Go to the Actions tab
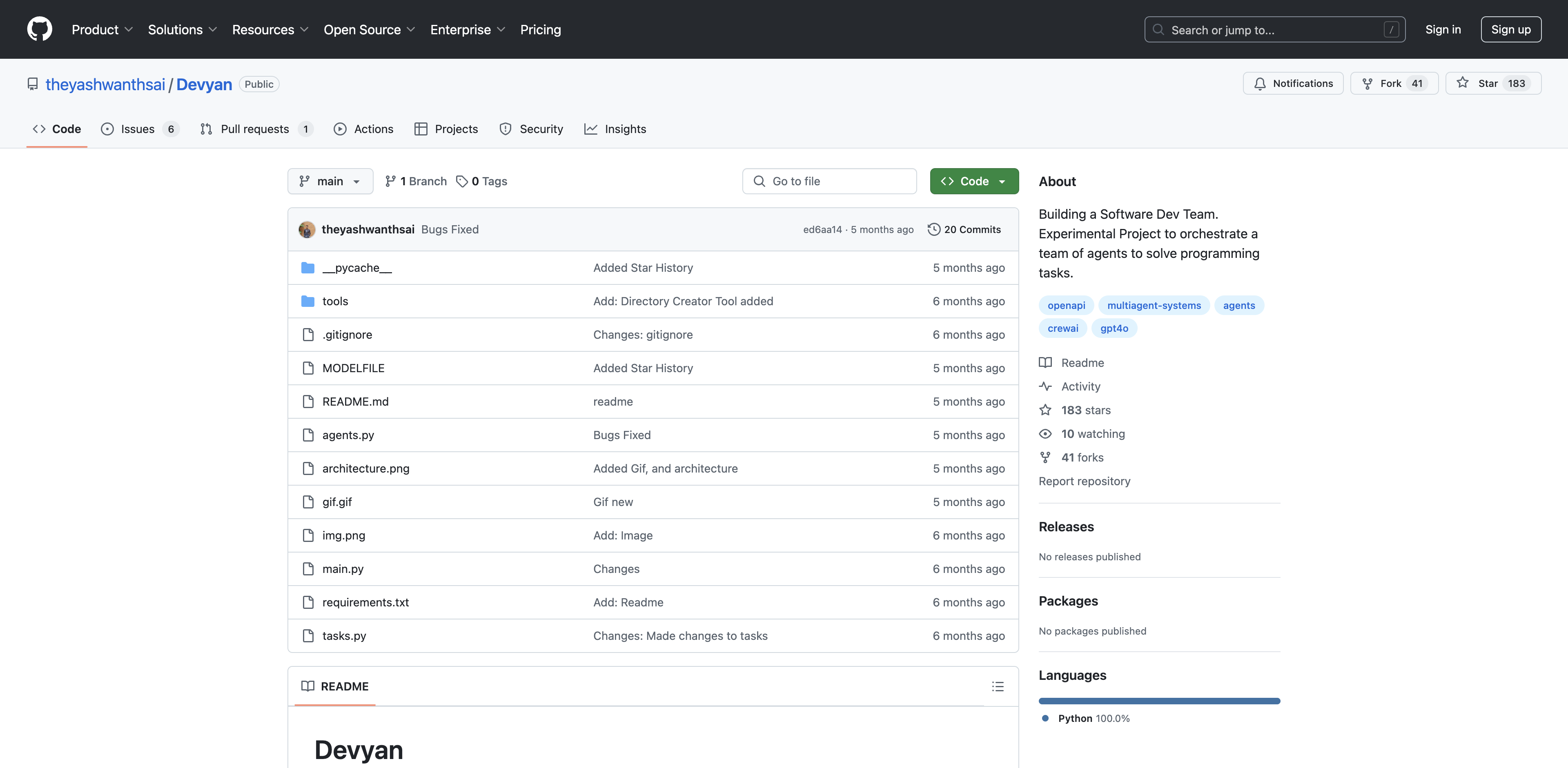The height and width of the screenshot is (768, 1568). [363, 129]
